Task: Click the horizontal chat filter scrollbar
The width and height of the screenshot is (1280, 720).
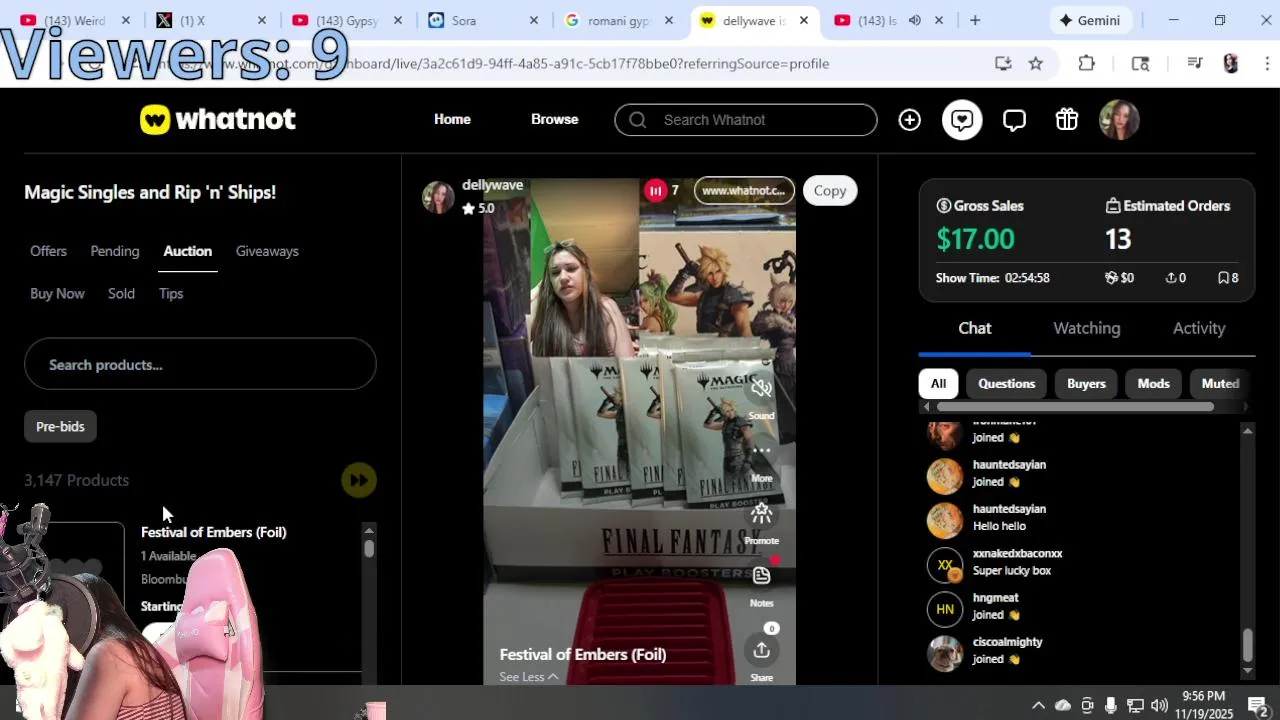Action: pos(1075,407)
